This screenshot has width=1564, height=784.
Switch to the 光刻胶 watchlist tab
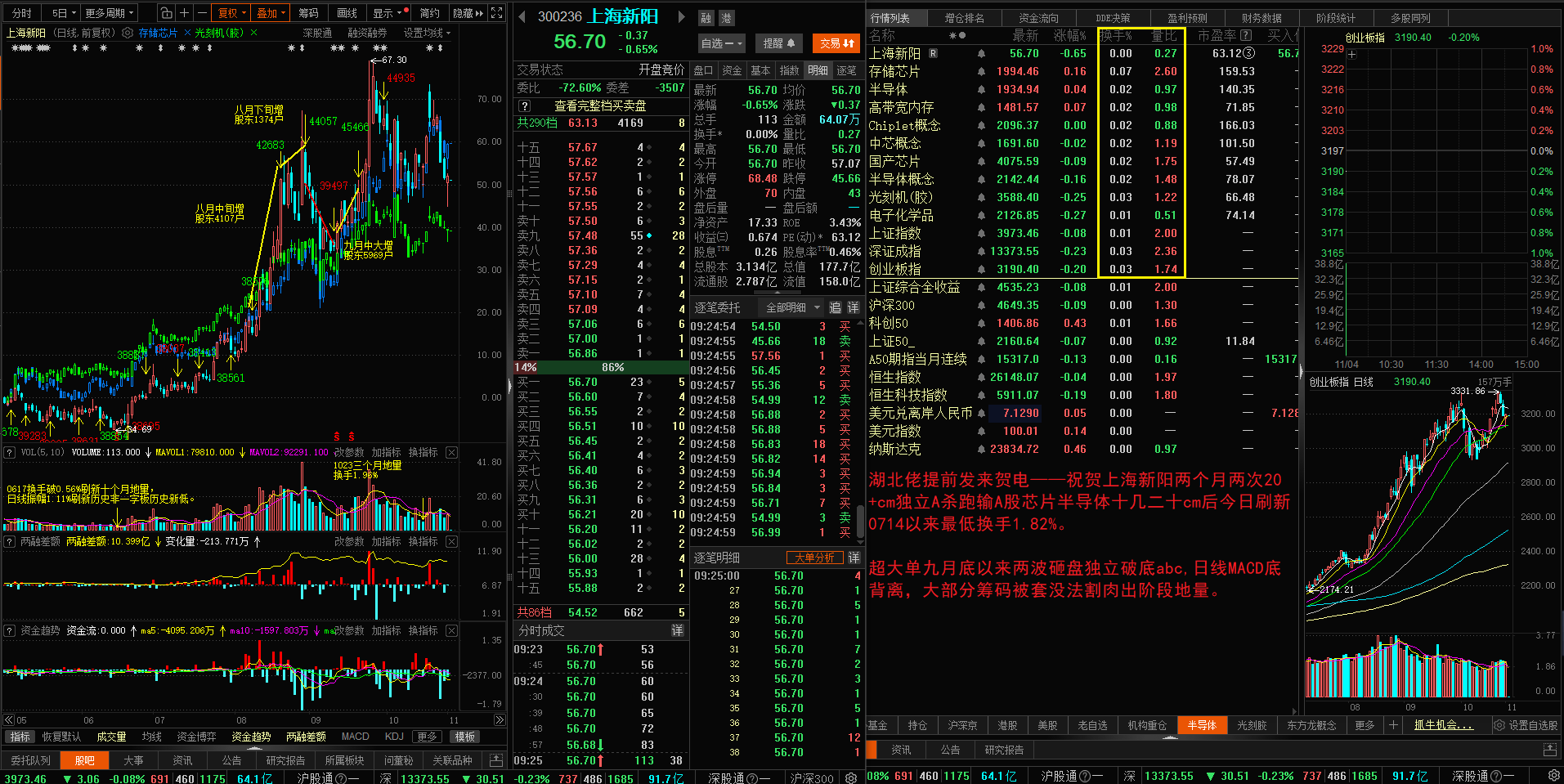point(1252,725)
